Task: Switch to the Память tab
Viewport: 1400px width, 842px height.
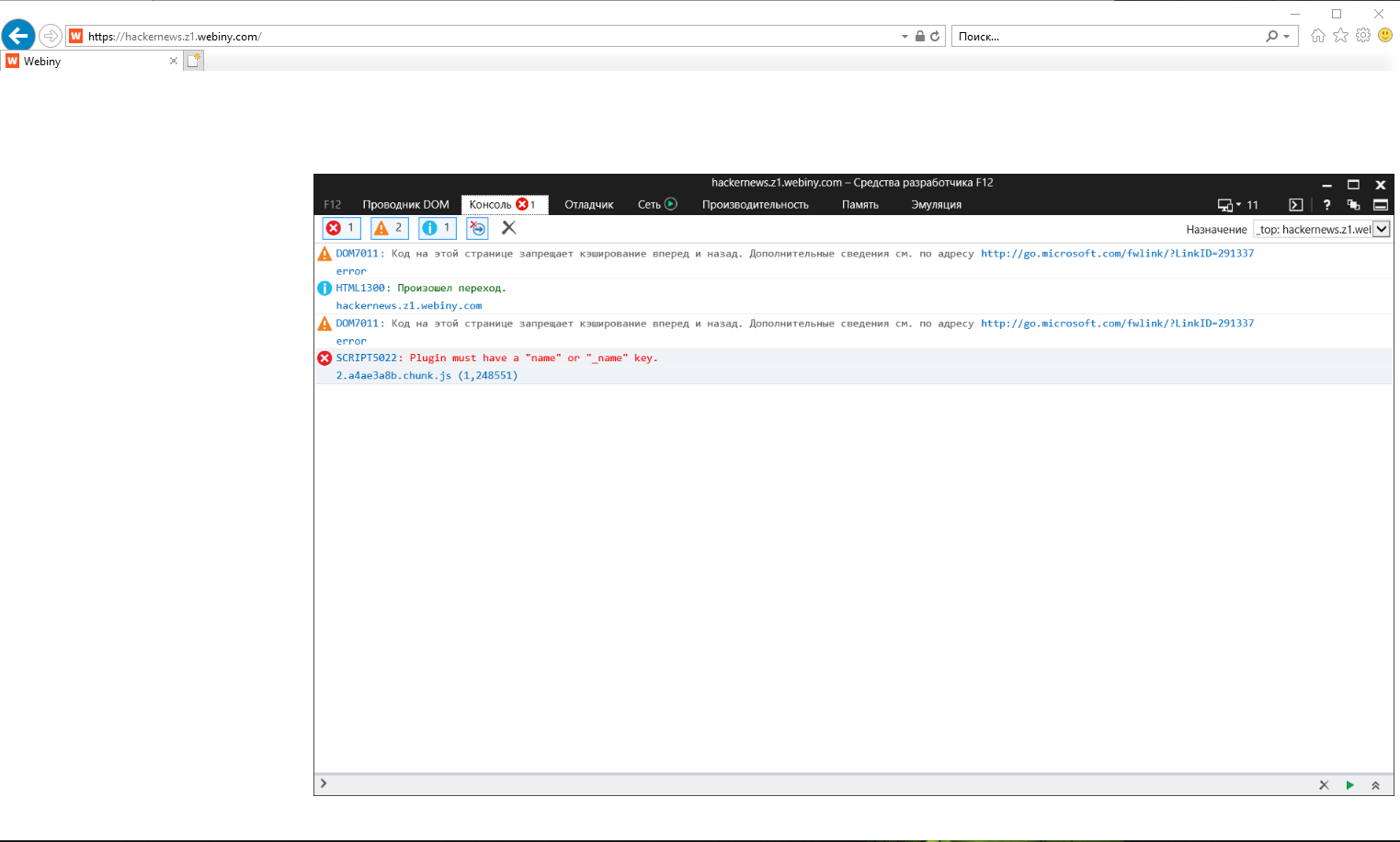Action: (859, 204)
